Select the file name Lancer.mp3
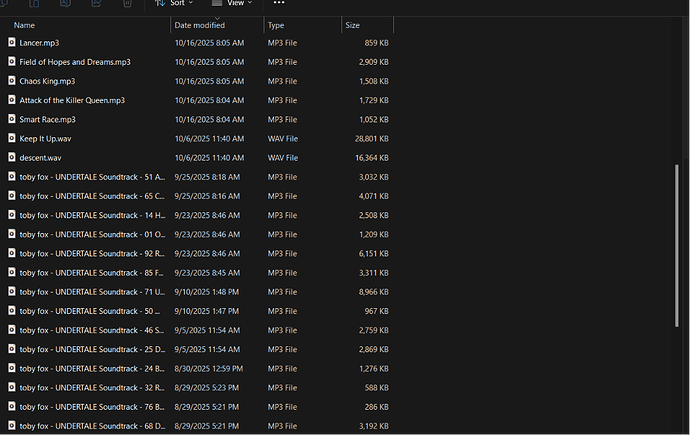 coord(39,43)
